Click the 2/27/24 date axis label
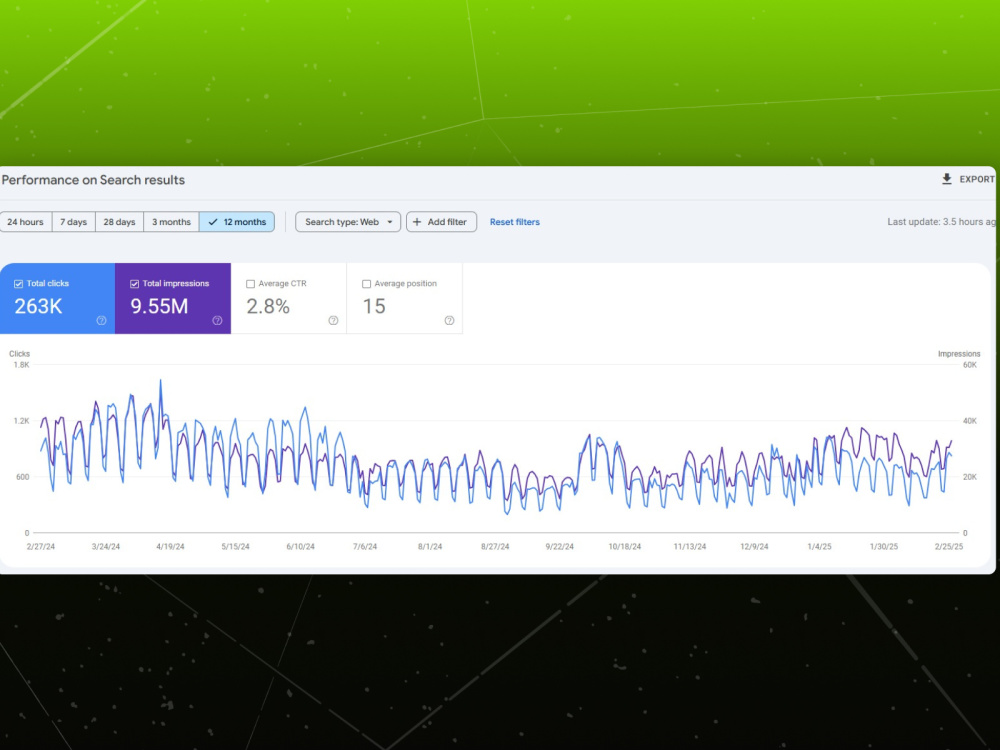The image size is (1000, 750). point(41,547)
